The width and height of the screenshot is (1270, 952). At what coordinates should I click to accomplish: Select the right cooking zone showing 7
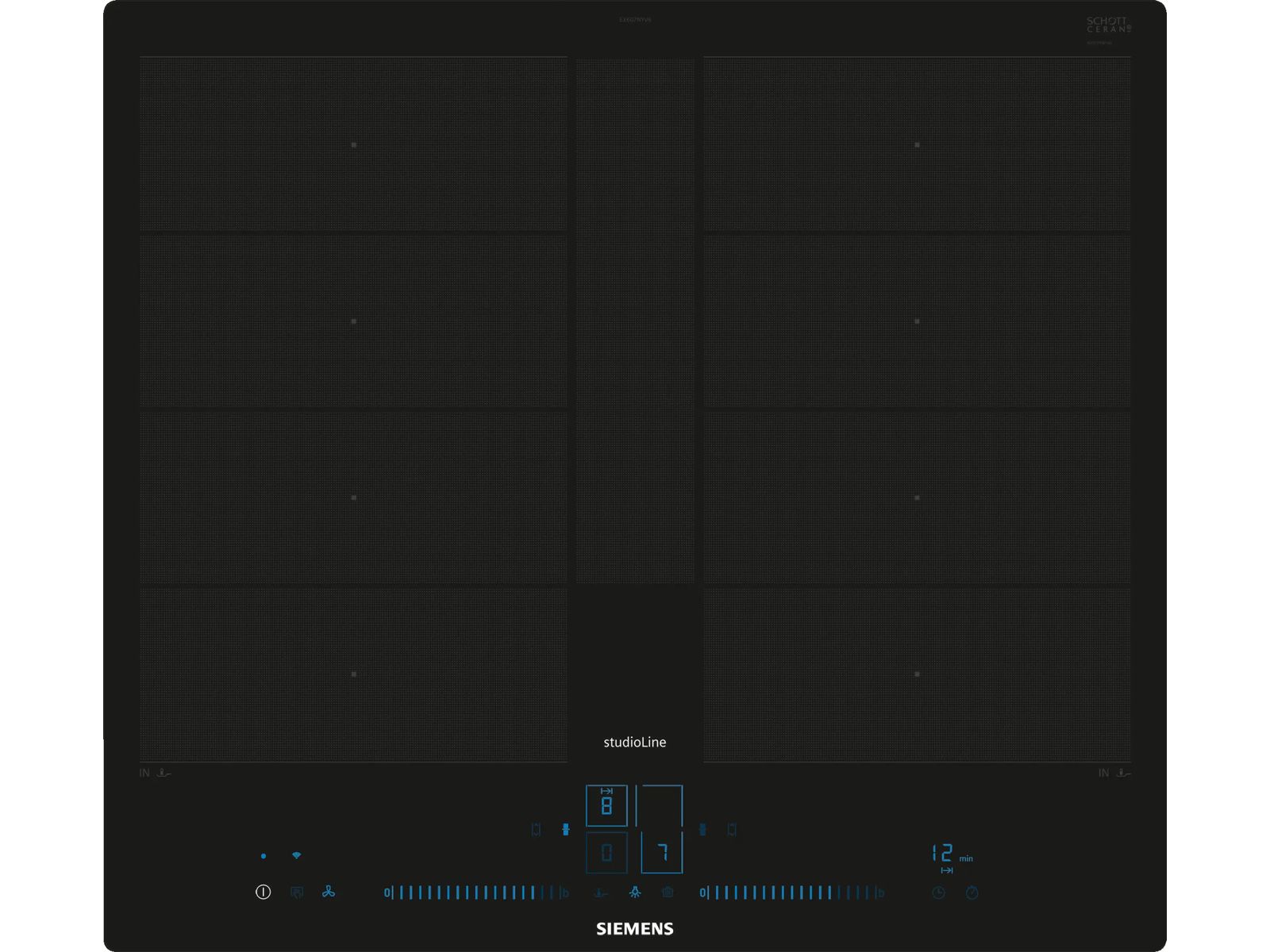[x=662, y=852]
